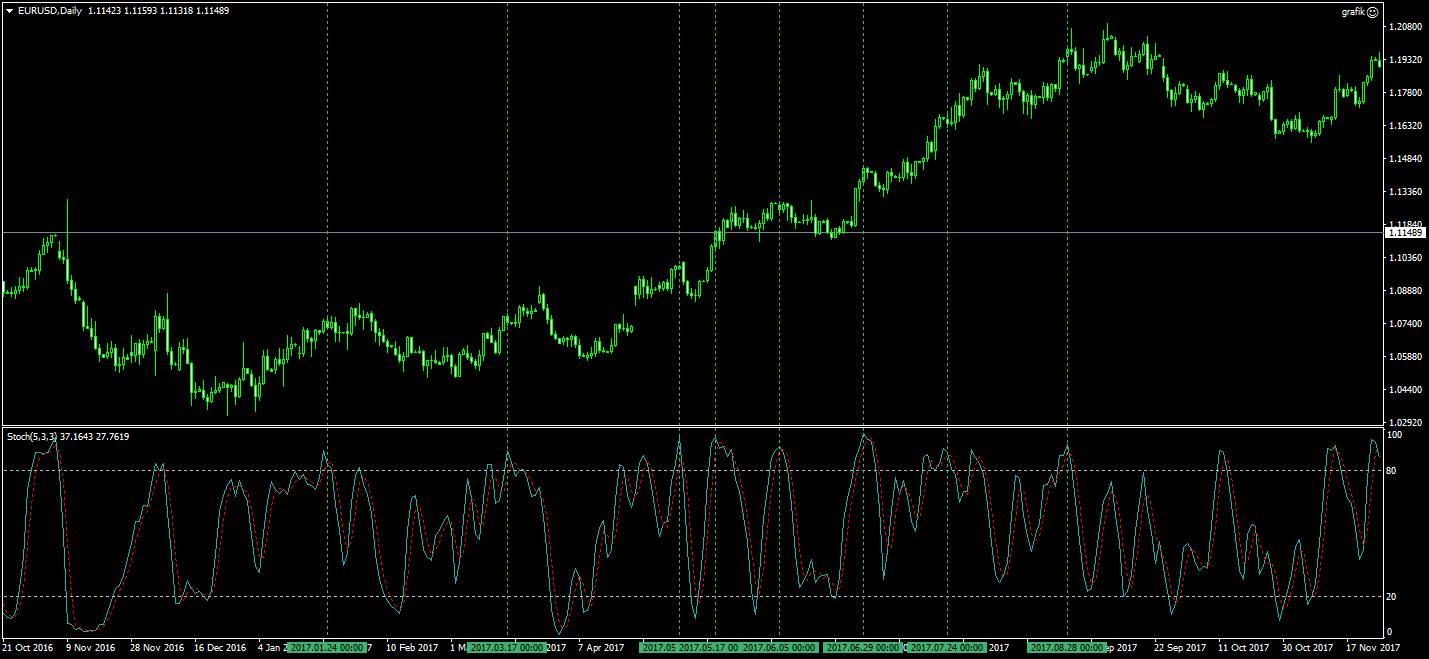Select the 1.11489 current price tag
The image size is (1429, 659).
click(1404, 232)
